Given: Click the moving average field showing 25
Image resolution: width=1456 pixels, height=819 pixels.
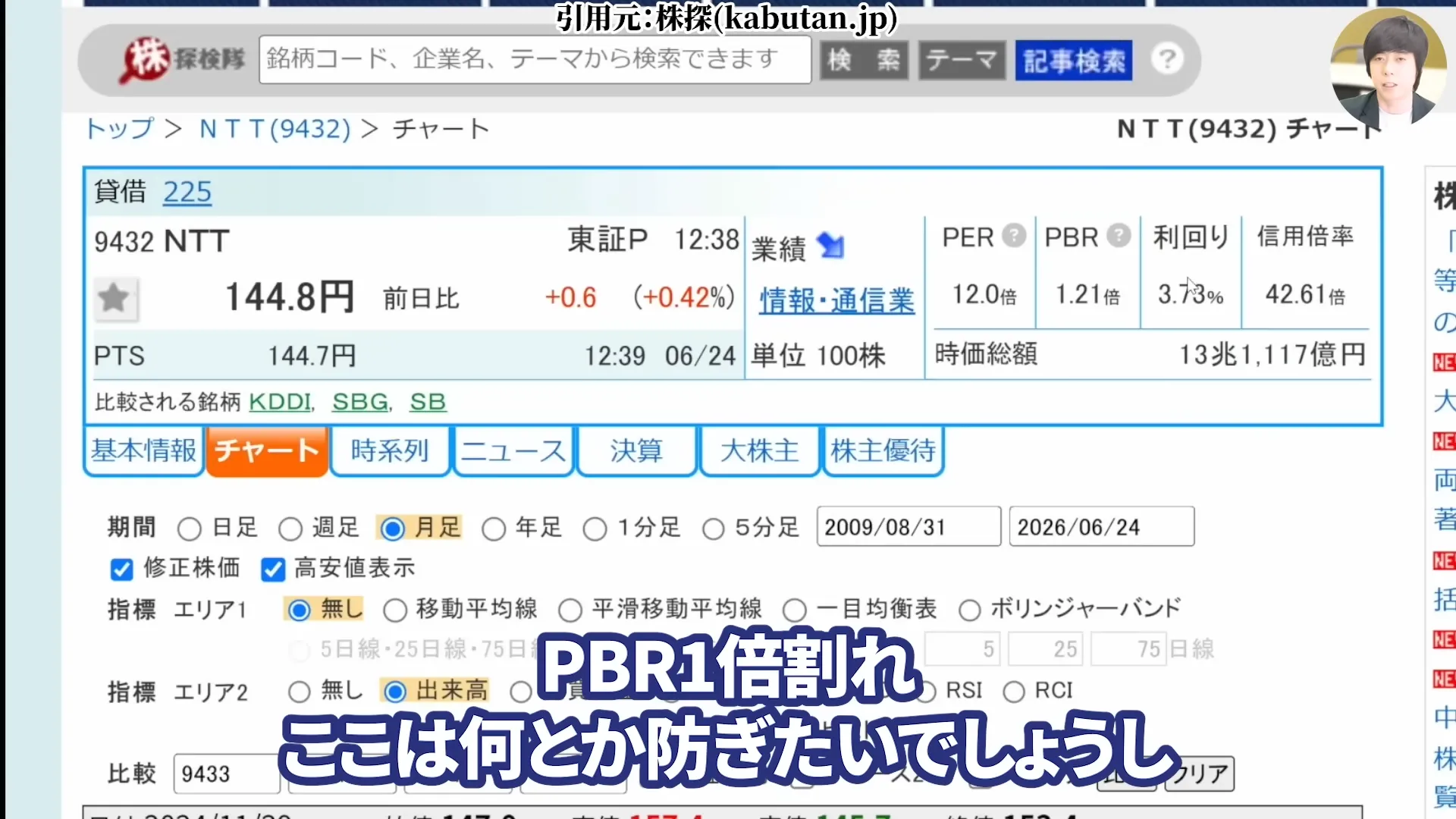Looking at the screenshot, I should coord(1046,648).
